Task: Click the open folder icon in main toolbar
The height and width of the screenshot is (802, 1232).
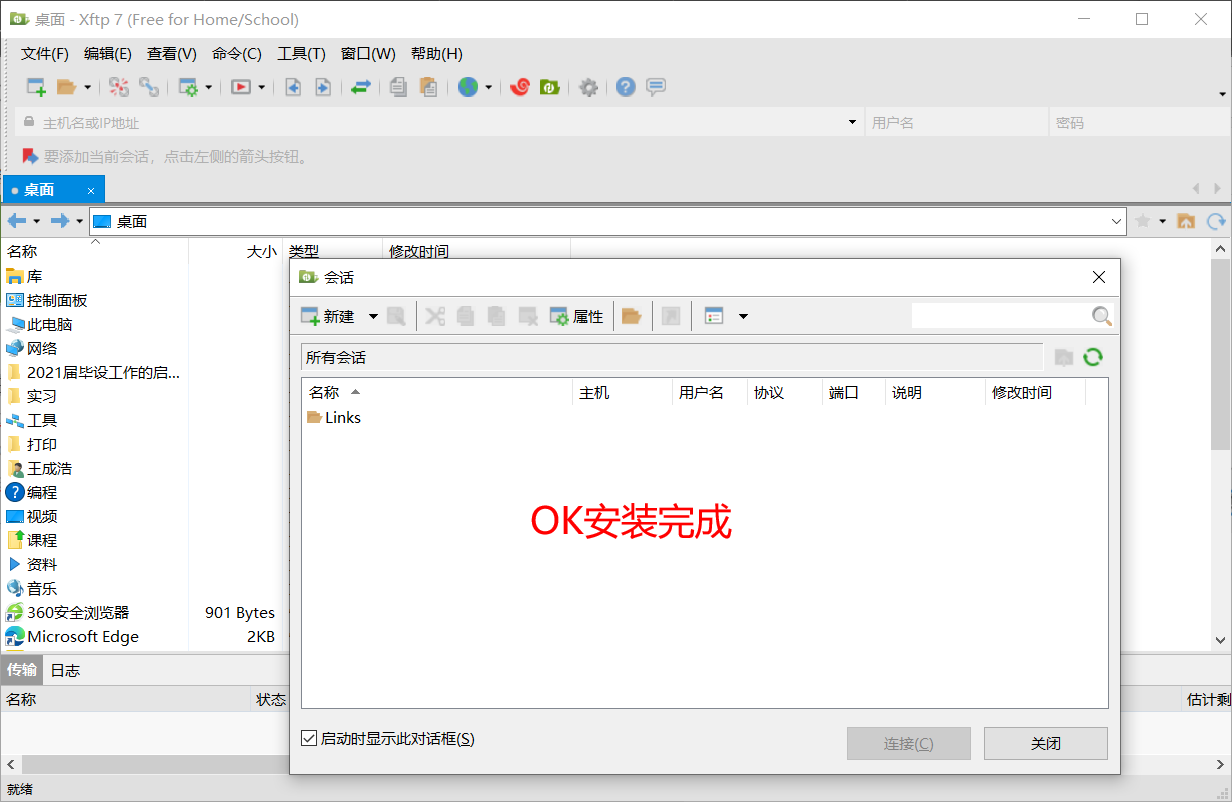Action: tap(66, 87)
